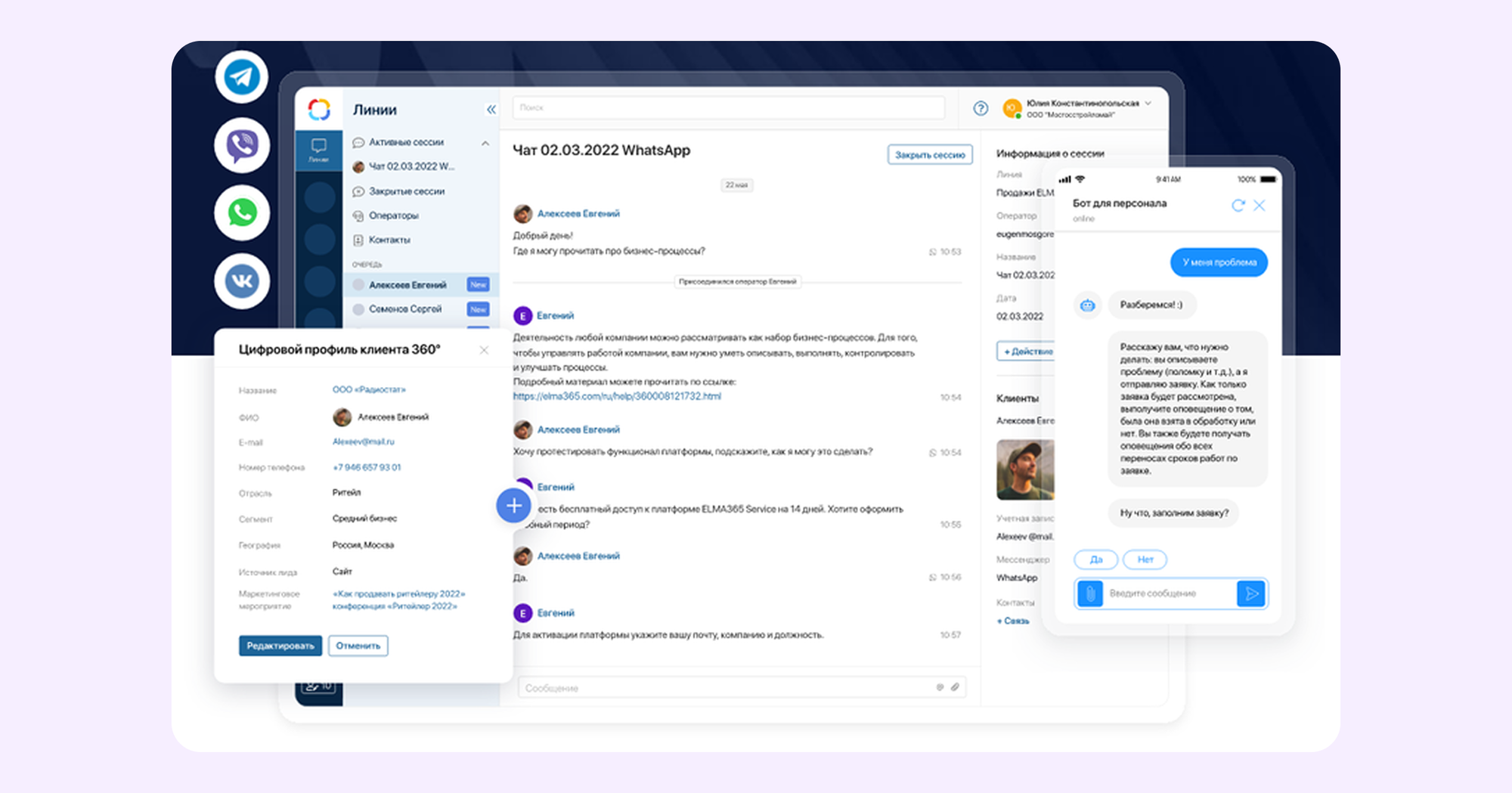1512x793 pixels.
Task: Select Закрытые сессии in sidebar
Action: click(x=406, y=191)
